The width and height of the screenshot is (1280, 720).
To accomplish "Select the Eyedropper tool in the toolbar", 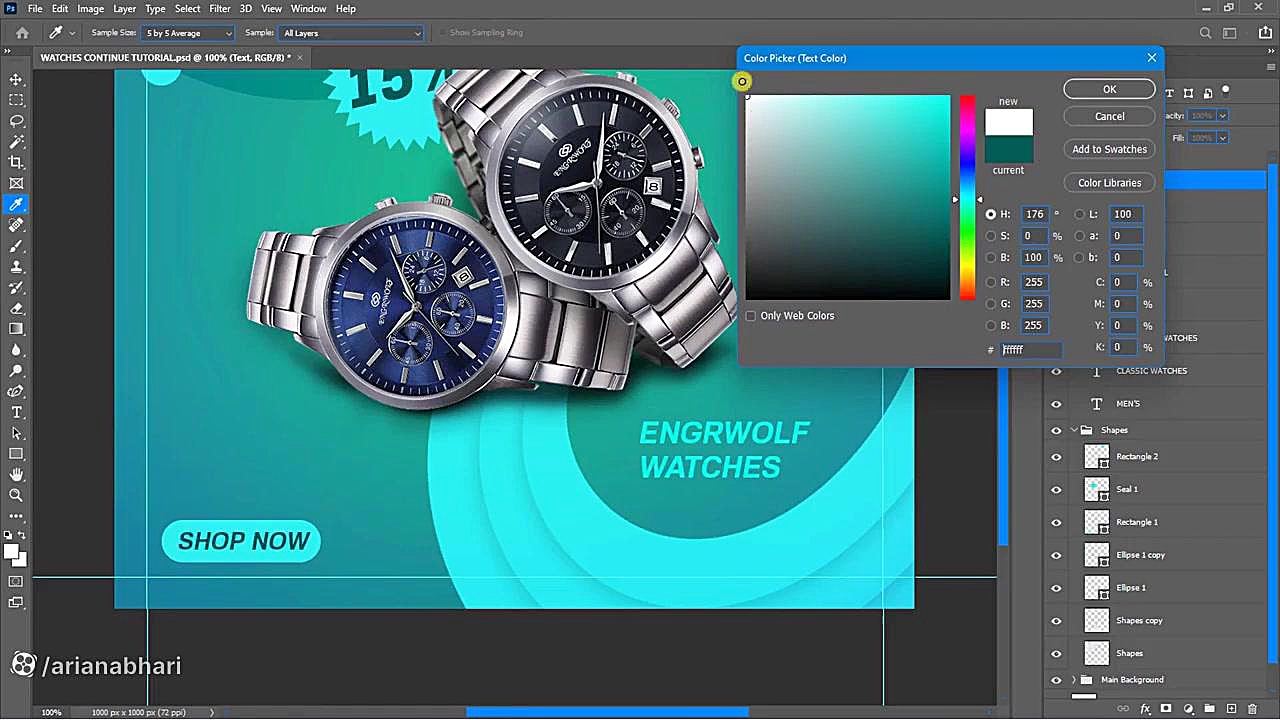I will 16,204.
